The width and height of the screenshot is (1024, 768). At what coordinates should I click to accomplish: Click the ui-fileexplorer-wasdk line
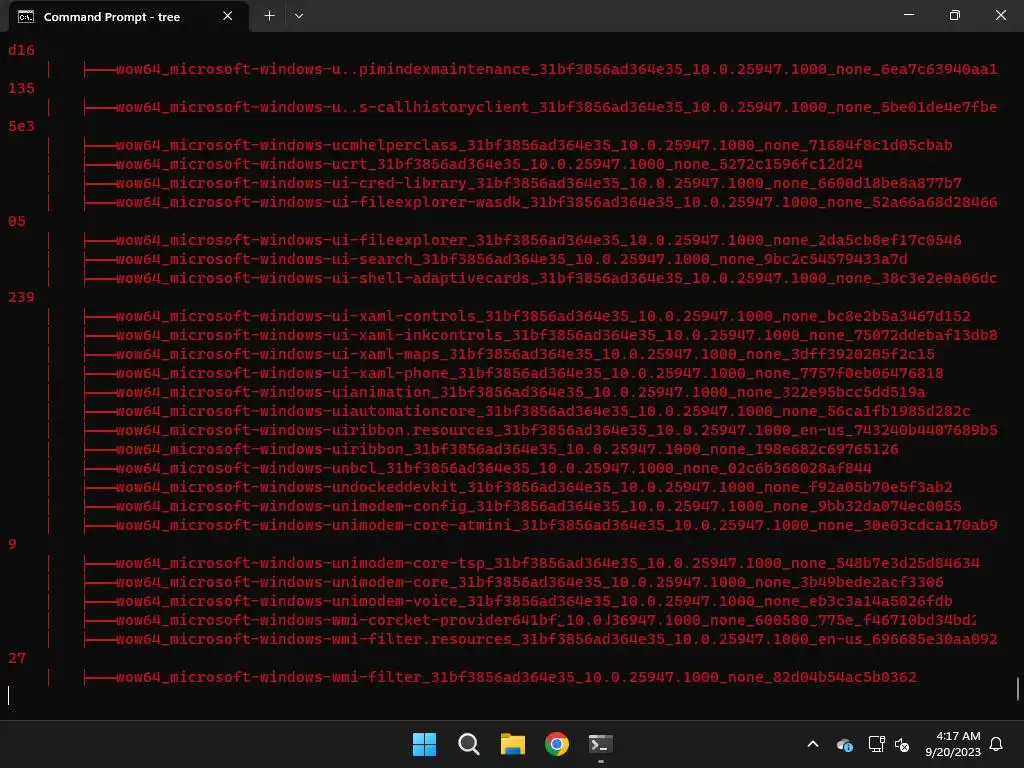[x=556, y=202]
